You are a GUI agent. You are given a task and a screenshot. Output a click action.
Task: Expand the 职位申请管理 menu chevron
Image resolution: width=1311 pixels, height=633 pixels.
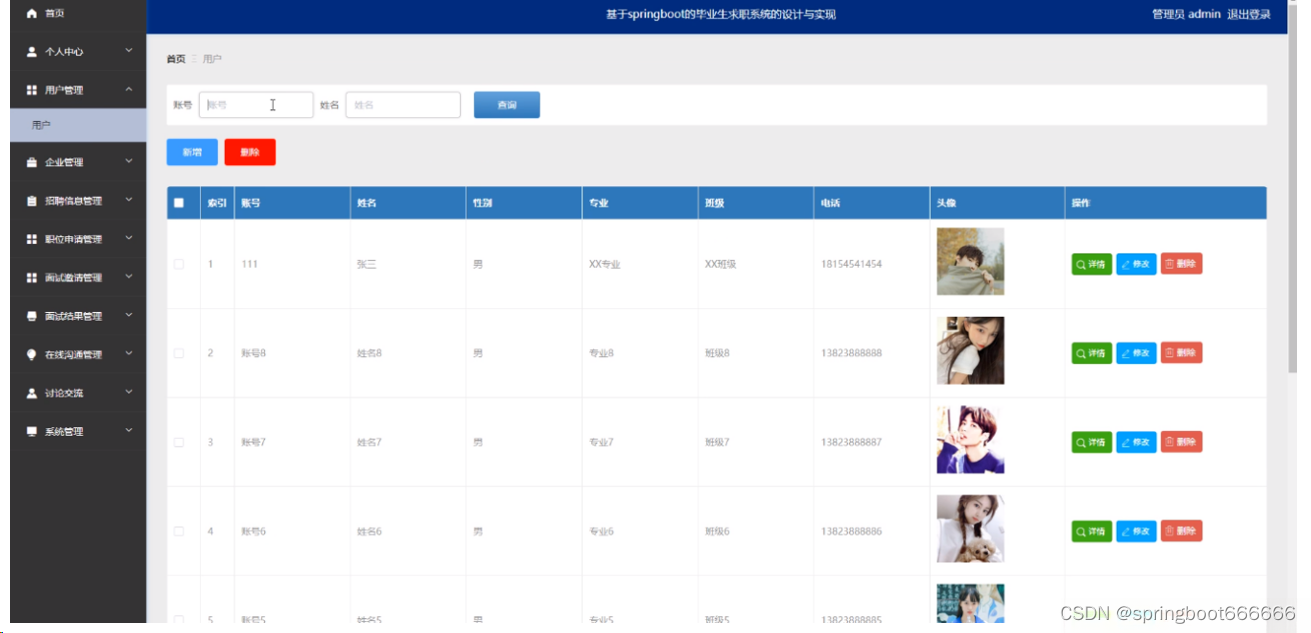tap(129, 238)
